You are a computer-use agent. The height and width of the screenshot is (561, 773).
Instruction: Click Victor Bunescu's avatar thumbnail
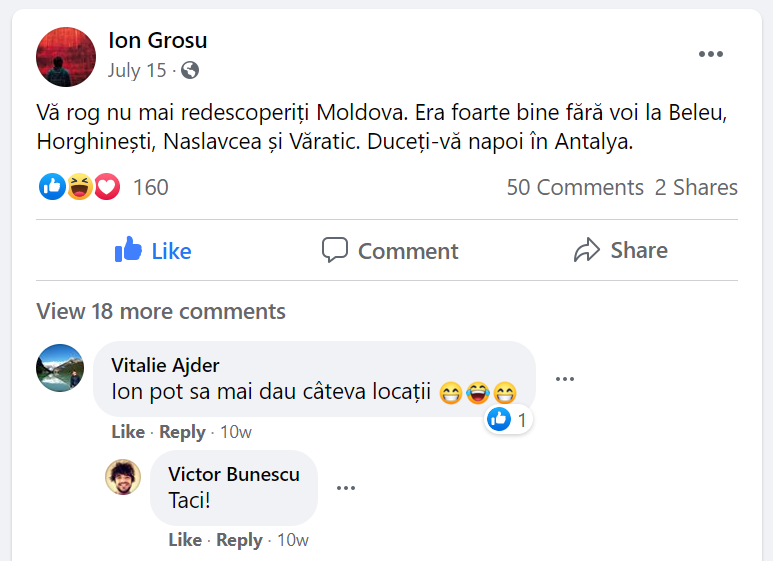click(x=123, y=477)
